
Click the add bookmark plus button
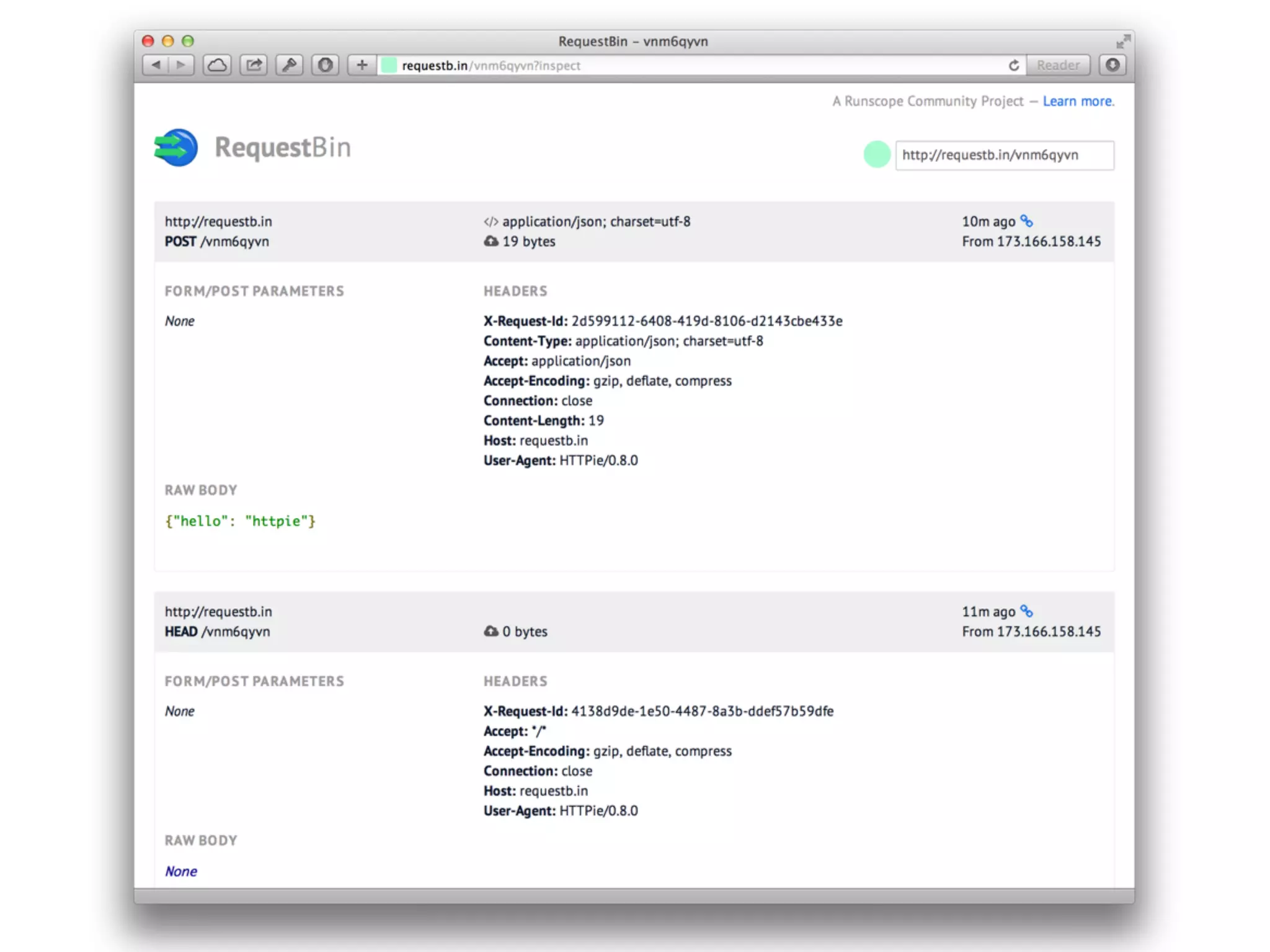362,65
